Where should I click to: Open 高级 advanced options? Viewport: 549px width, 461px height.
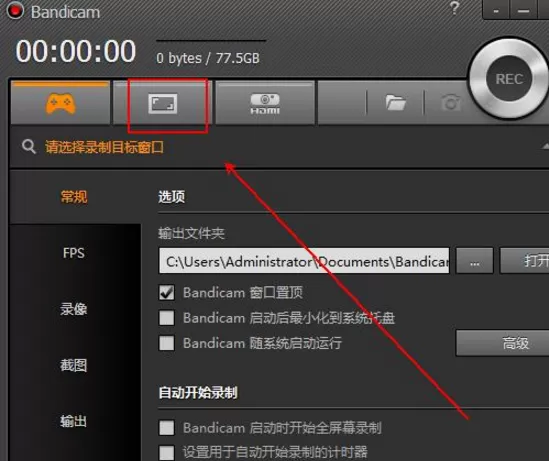[x=503, y=343]
